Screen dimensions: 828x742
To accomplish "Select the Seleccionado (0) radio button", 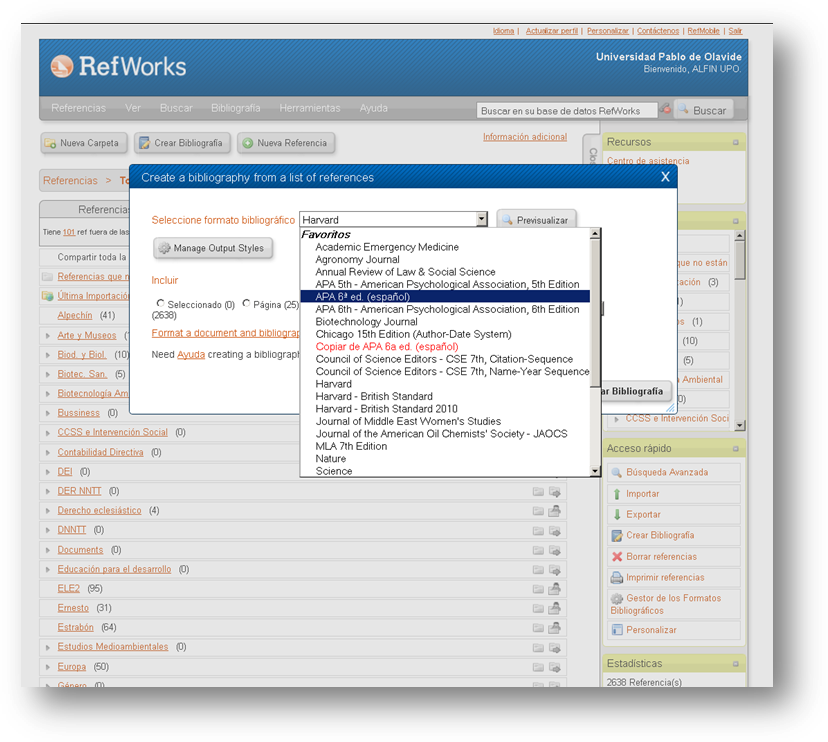I will tap(161, 303).
